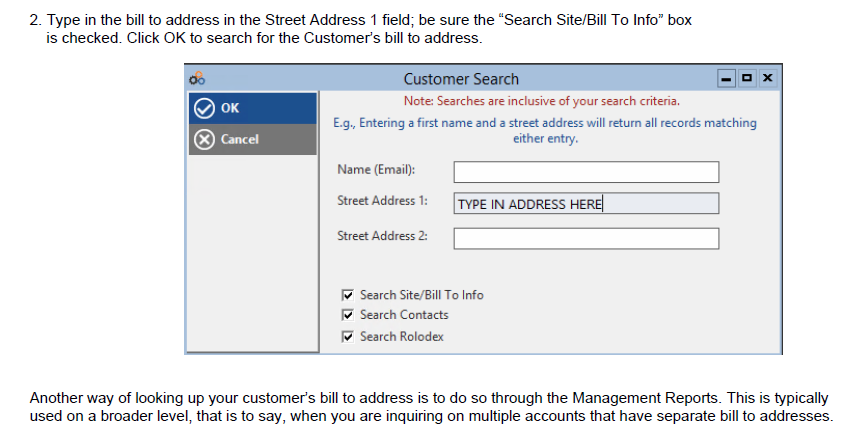Select the empty Street Address 2 field

pyautogui.click(x=586, y=238)
